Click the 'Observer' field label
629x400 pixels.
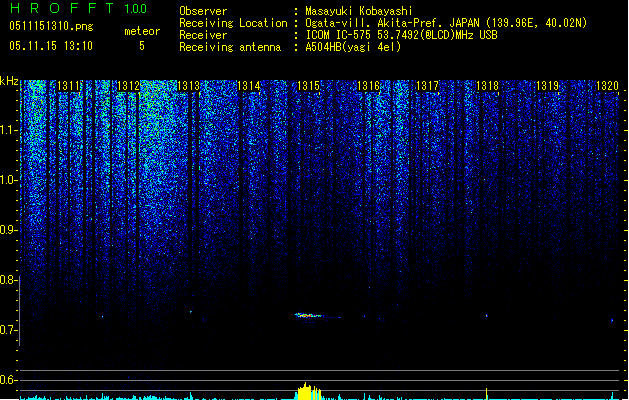(203, 11)
